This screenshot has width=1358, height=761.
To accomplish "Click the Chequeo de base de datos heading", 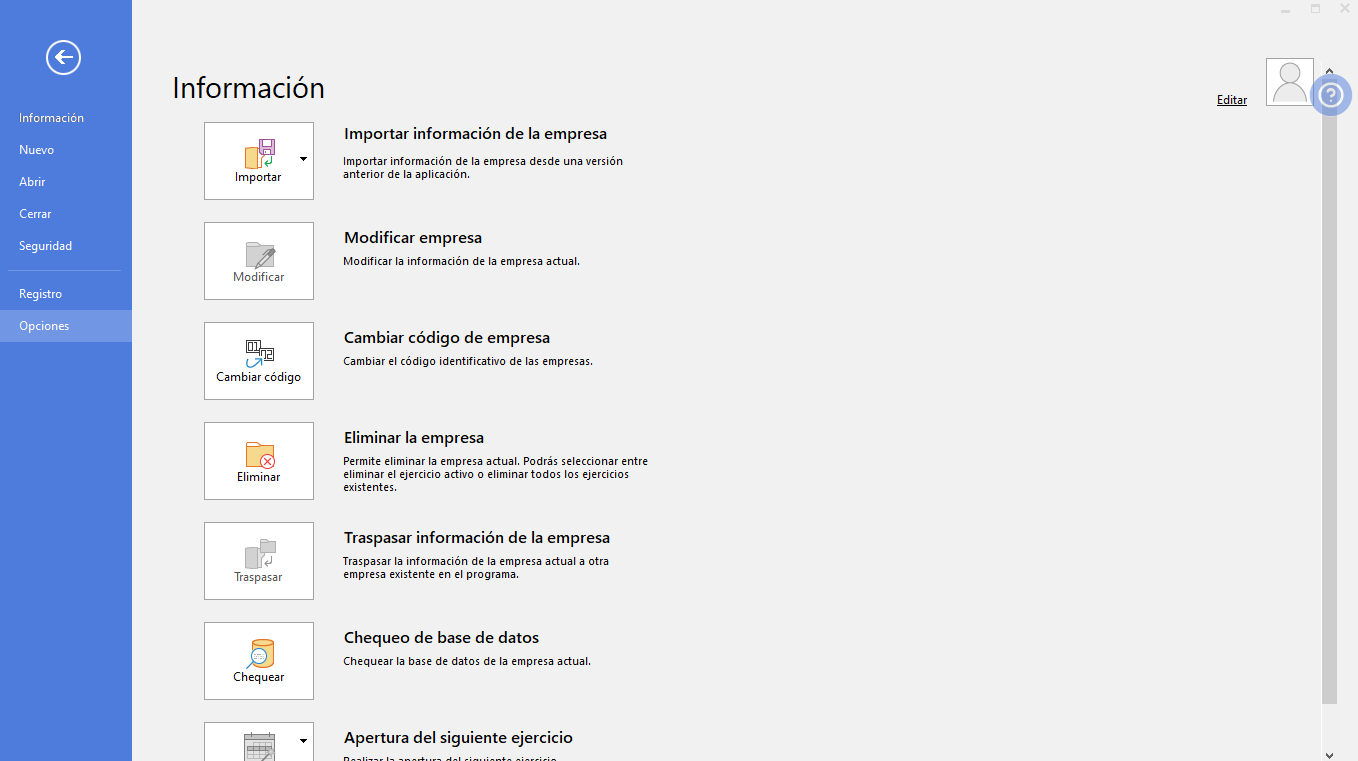I will (x=442, y=638).
